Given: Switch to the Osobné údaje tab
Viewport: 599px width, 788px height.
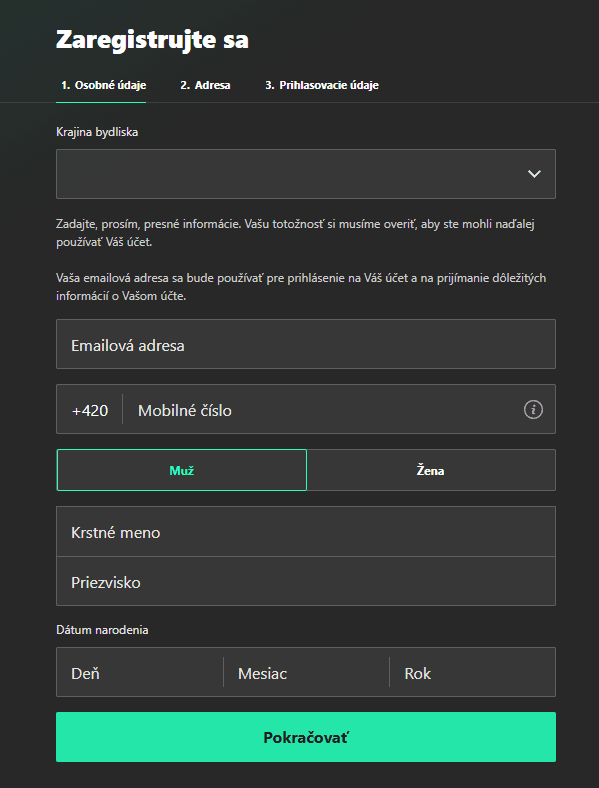Looking at the screenshot, I should pos(104,85).
